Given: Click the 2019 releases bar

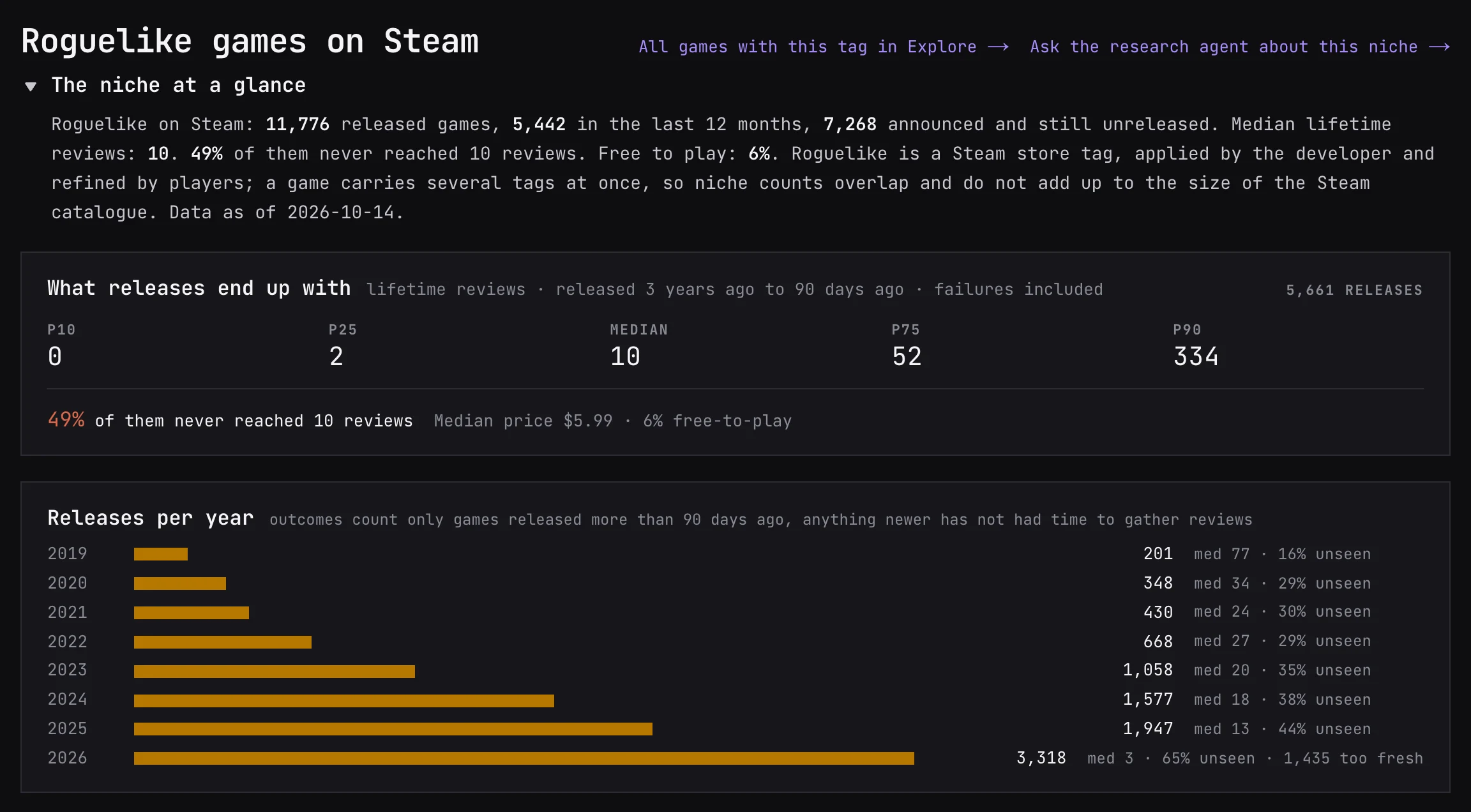Looking at the screenshot, I should coord(161,554).
